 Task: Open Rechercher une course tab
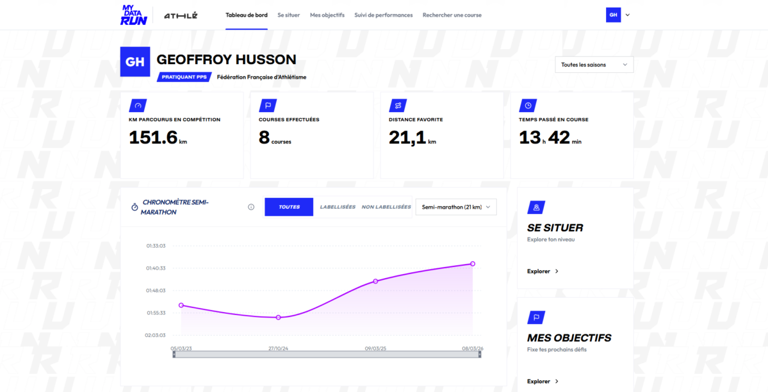pyautogui.click(x=452, y=15)
